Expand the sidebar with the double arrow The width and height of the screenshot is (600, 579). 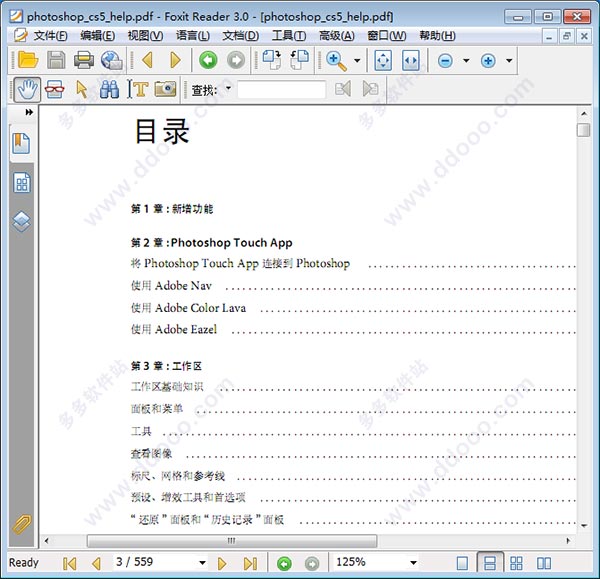[x=29, y=112]
